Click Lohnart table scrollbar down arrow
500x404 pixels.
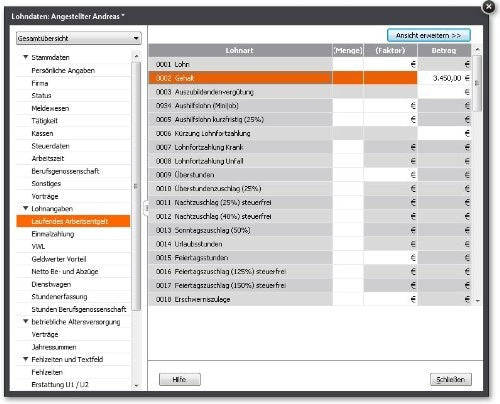coord(477,301)
